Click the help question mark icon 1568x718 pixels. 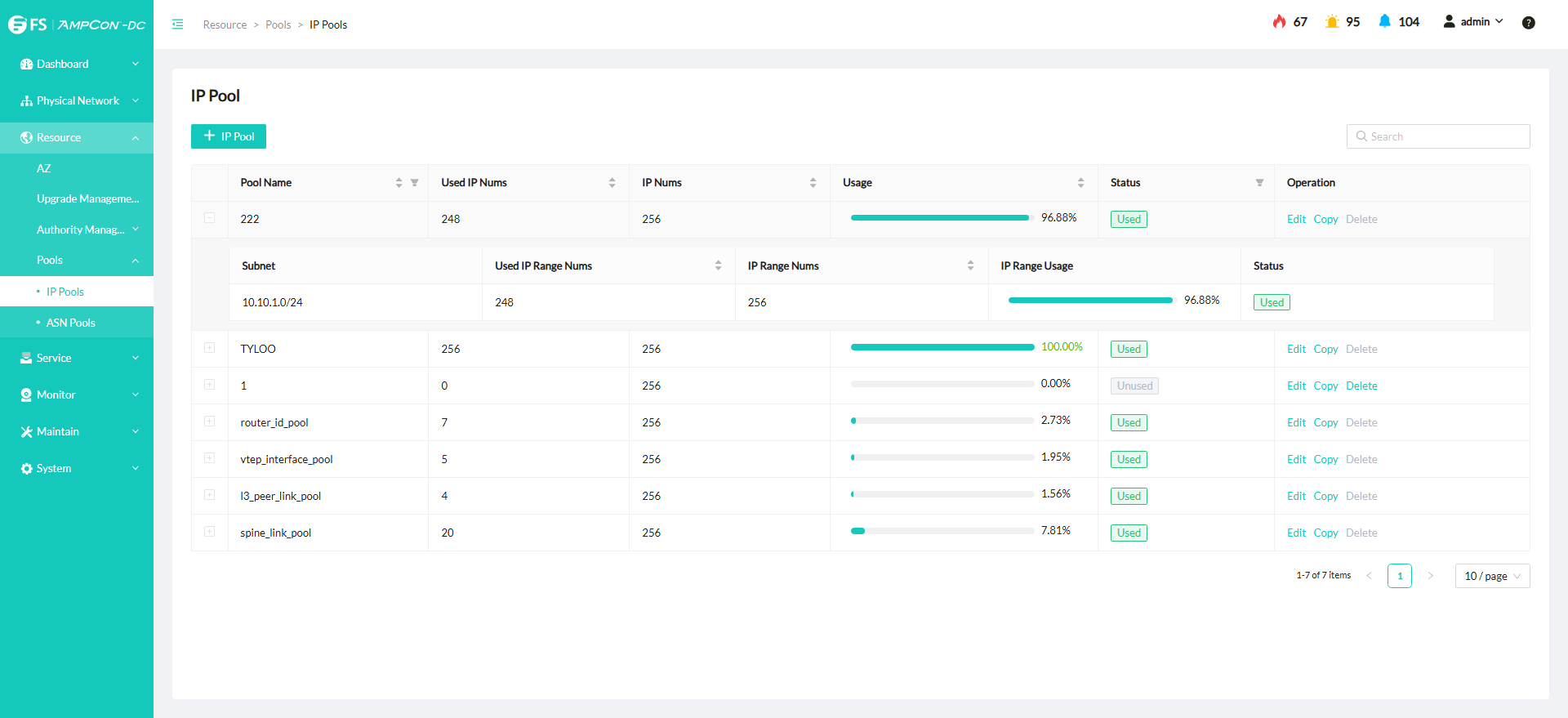pyautogui.click(x=1528, y=23)
